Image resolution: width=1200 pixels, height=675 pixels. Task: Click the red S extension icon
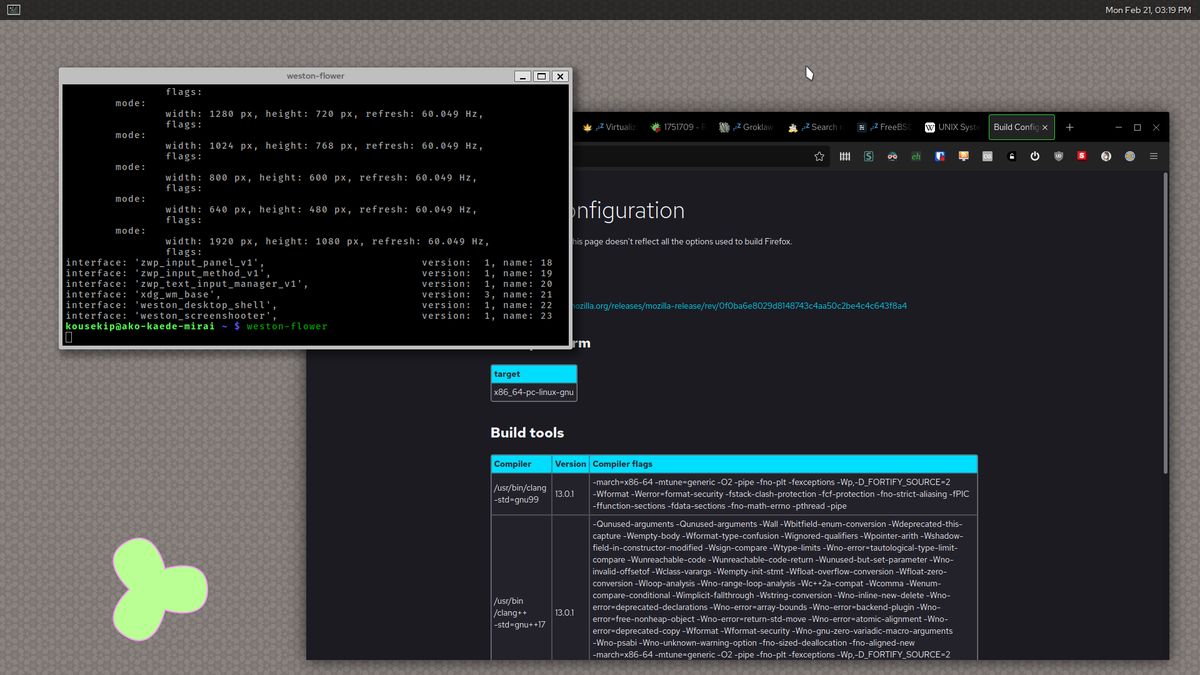[1082, 156]
